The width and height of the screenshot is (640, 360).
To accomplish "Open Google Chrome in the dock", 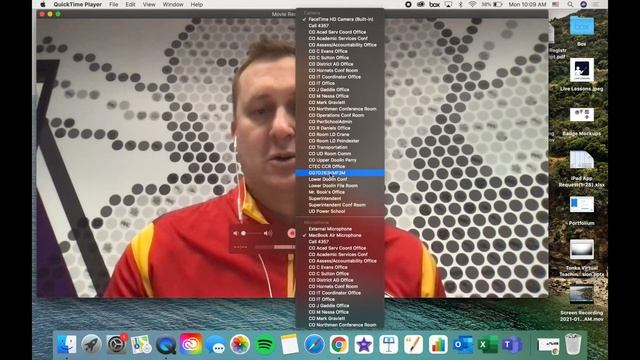I will [x=339, y=344].
